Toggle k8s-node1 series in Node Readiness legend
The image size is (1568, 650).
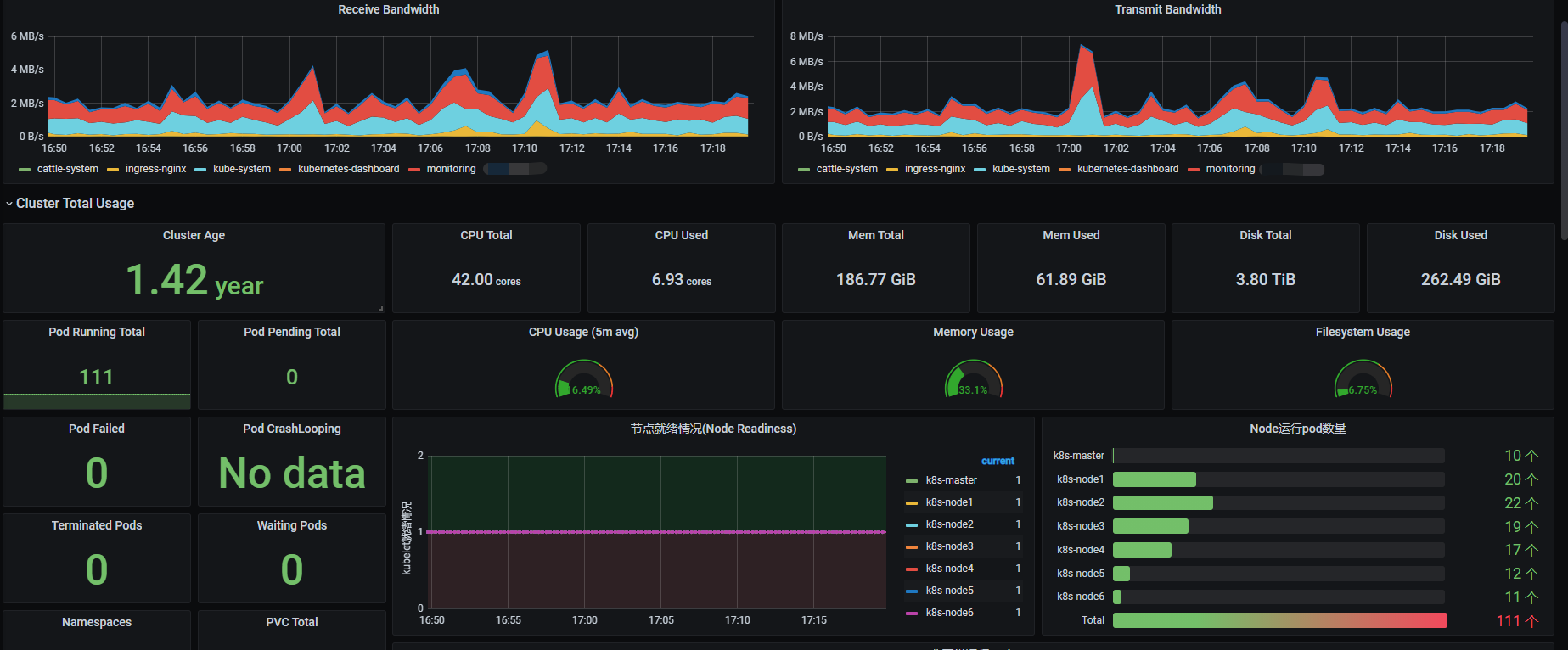click(x=949, y=502)
